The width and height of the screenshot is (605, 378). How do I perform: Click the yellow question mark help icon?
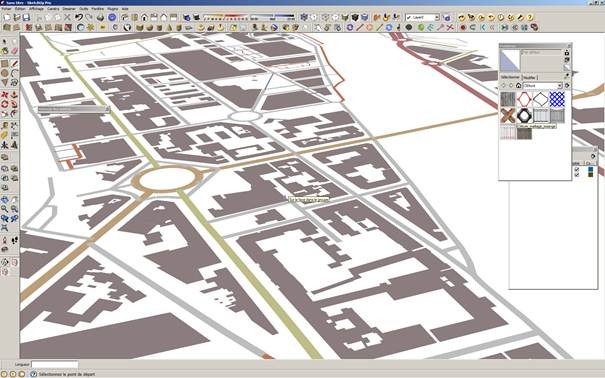pos(530,17)
